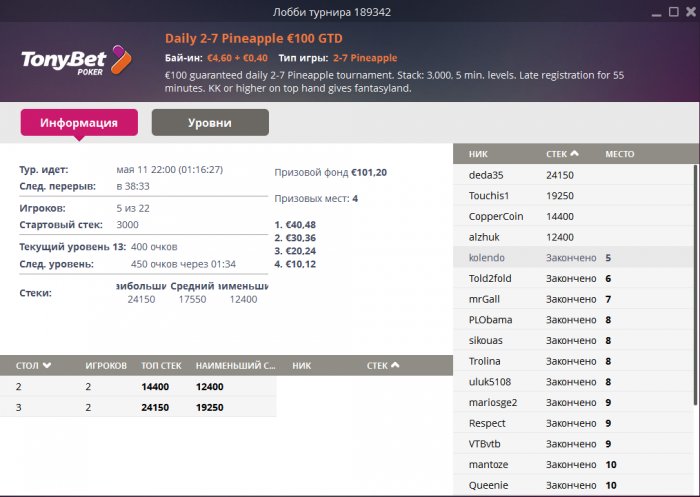Viewport: 700px width, 497px height.
Task: Click the НАИМЕНЬШИЙ С... column header
Action: [x=235, y=366]
